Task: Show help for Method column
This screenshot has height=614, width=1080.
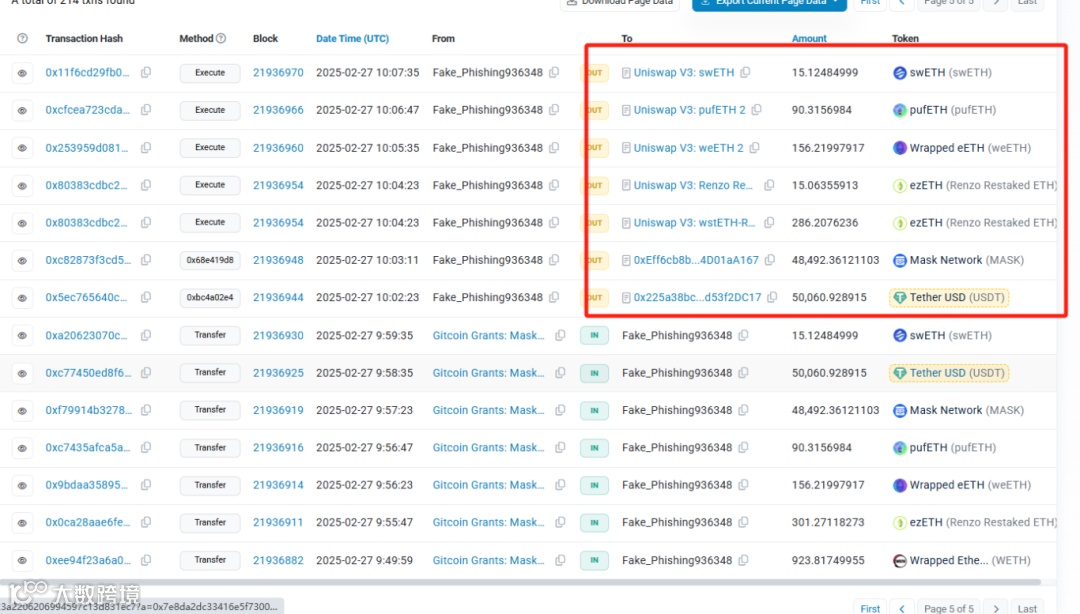Action: tap(221, 39)
